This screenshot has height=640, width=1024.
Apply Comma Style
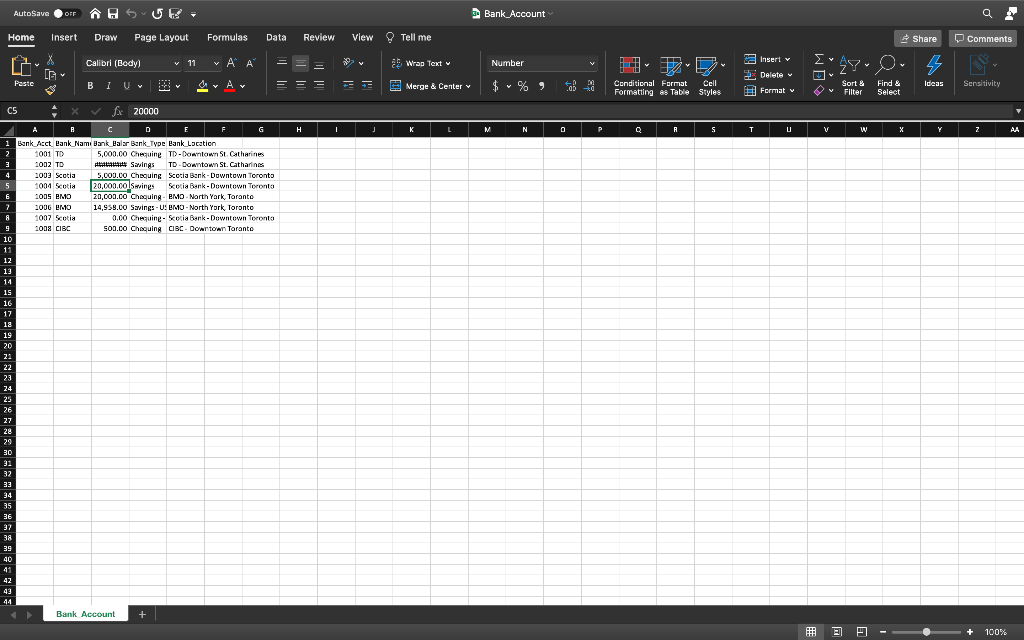click(542, 86)
